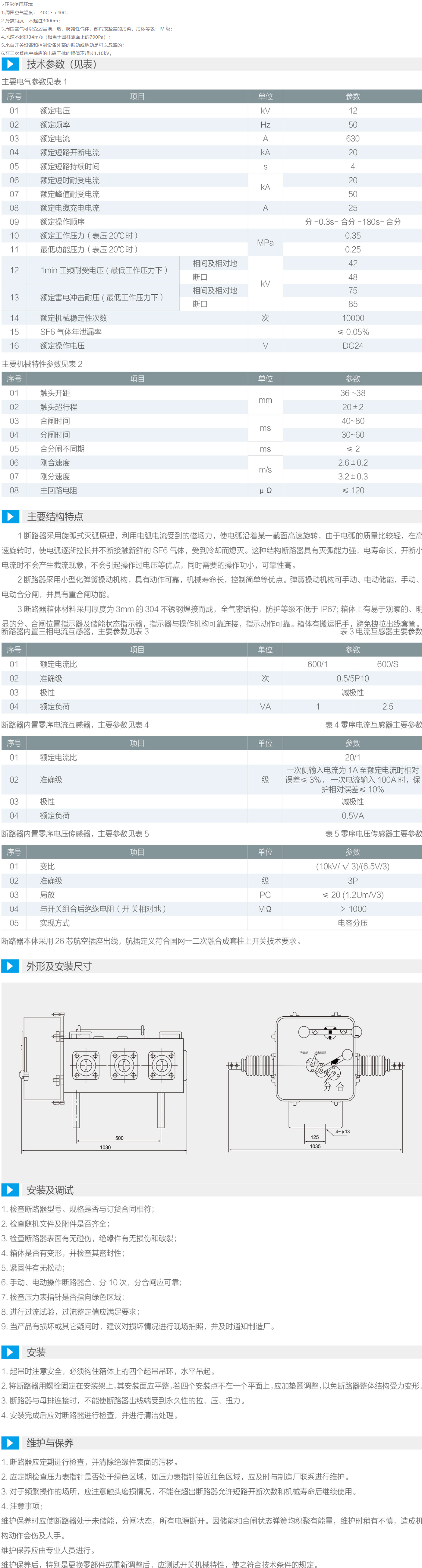Click the 合分闸不同期 row label
The height and width of the screenshot is (1568, 422).
(62, 448)
